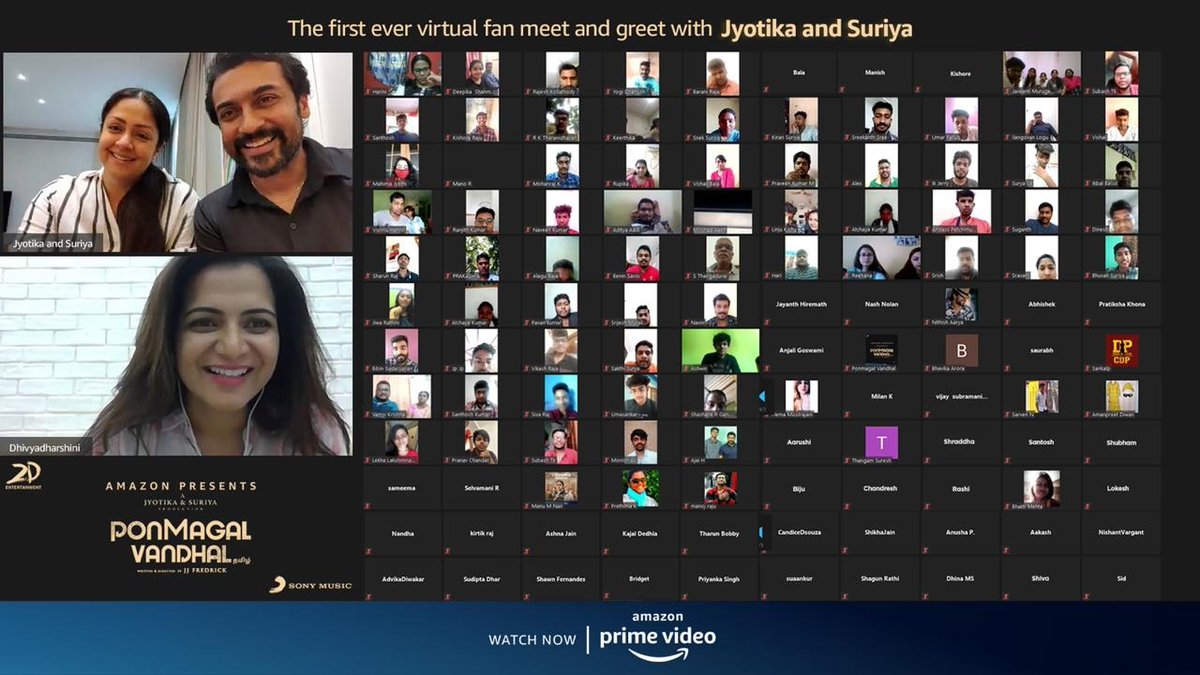Screen dimensions: 1200x675
Task: Select the Jyotika and Suriya video
Action: click(177, 152)
